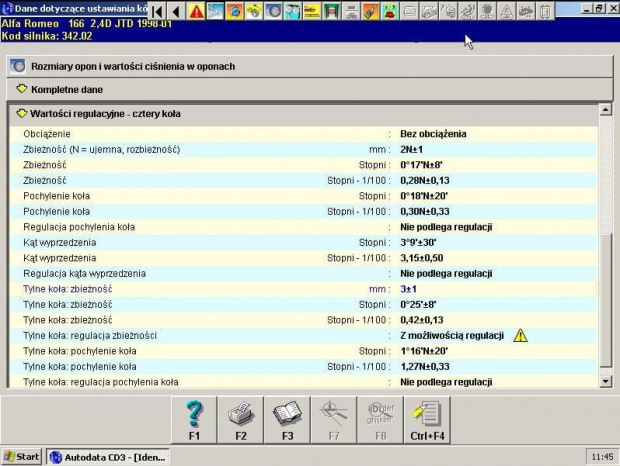This screenshot has width=620, height=466.
Task: Click the value 3±1
Action: tap(408, 289)
